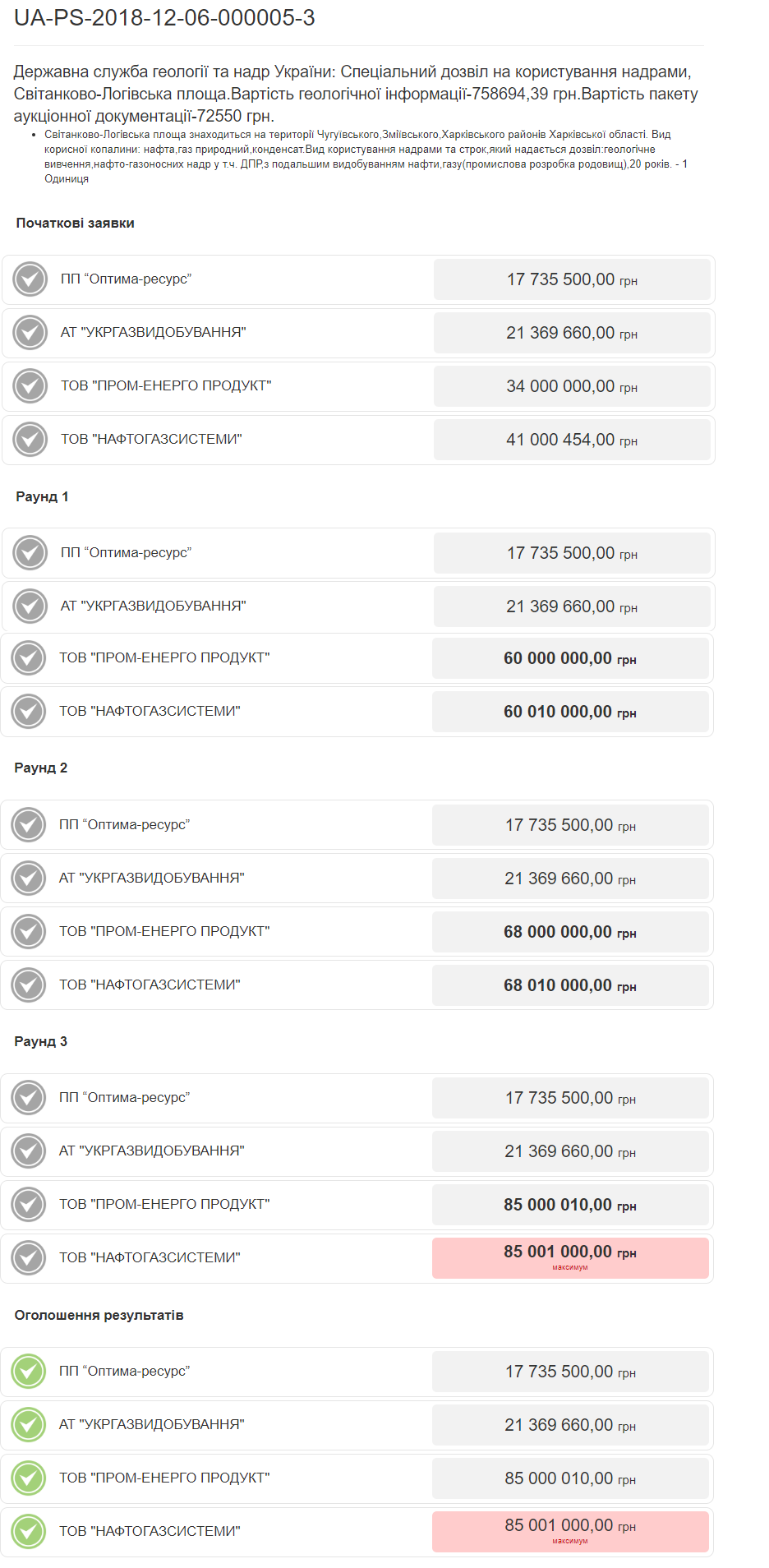This screenshot has height=1568, width=769.
Task: Click green check icon for НАФТОГАЗСИСТЕМИ in results
Action: point(29,1532)
